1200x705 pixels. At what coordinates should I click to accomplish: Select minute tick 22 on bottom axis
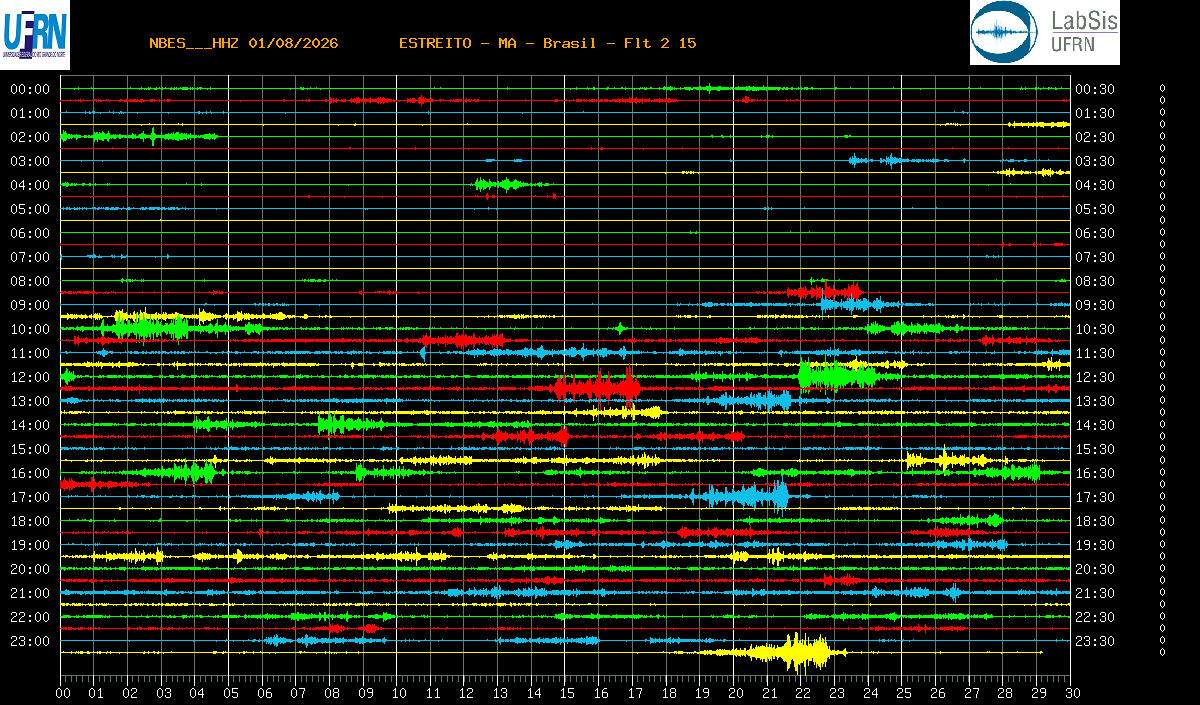(x=802, y=692)
